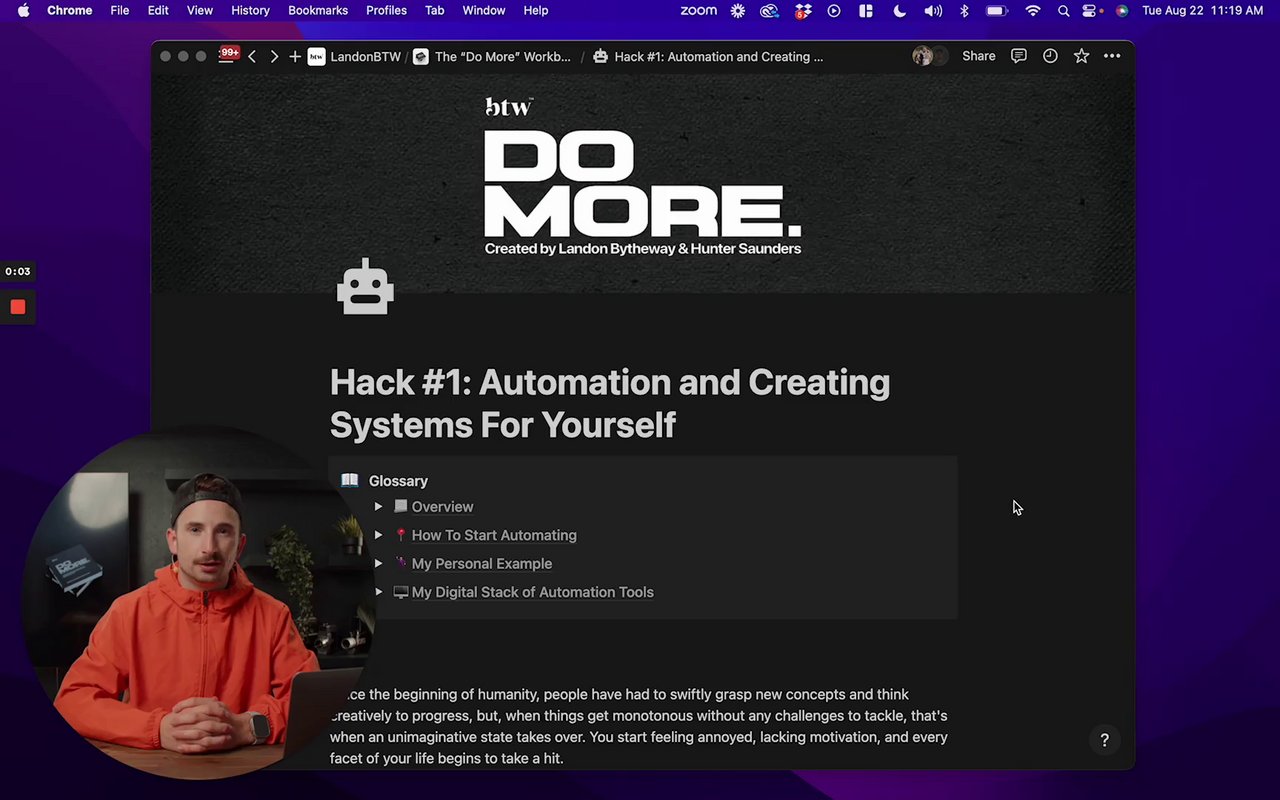Open the Tab menu
The height and width of the screenshot is (800, 1280).
click(x=434, y=10)
